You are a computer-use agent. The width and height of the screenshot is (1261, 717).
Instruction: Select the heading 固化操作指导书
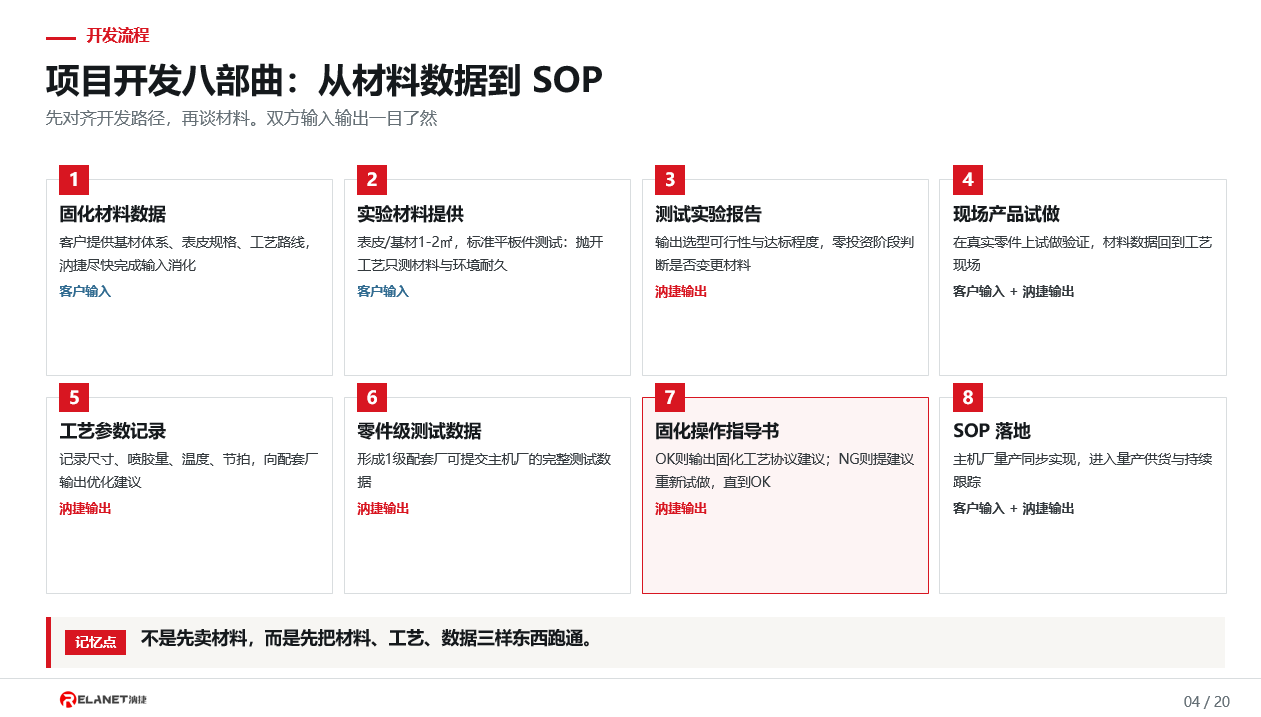point(718,431)
